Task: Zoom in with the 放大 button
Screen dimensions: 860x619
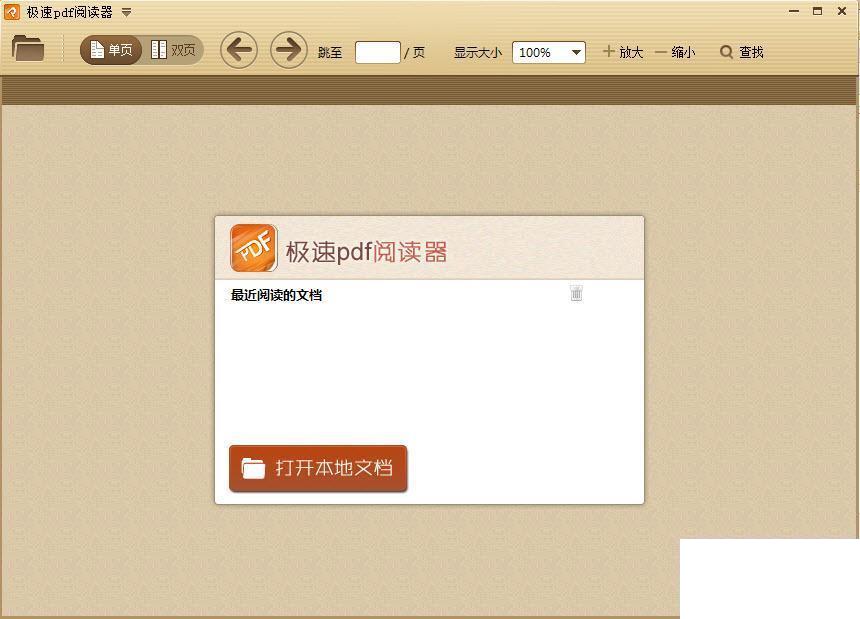Action: coord(623,52)
